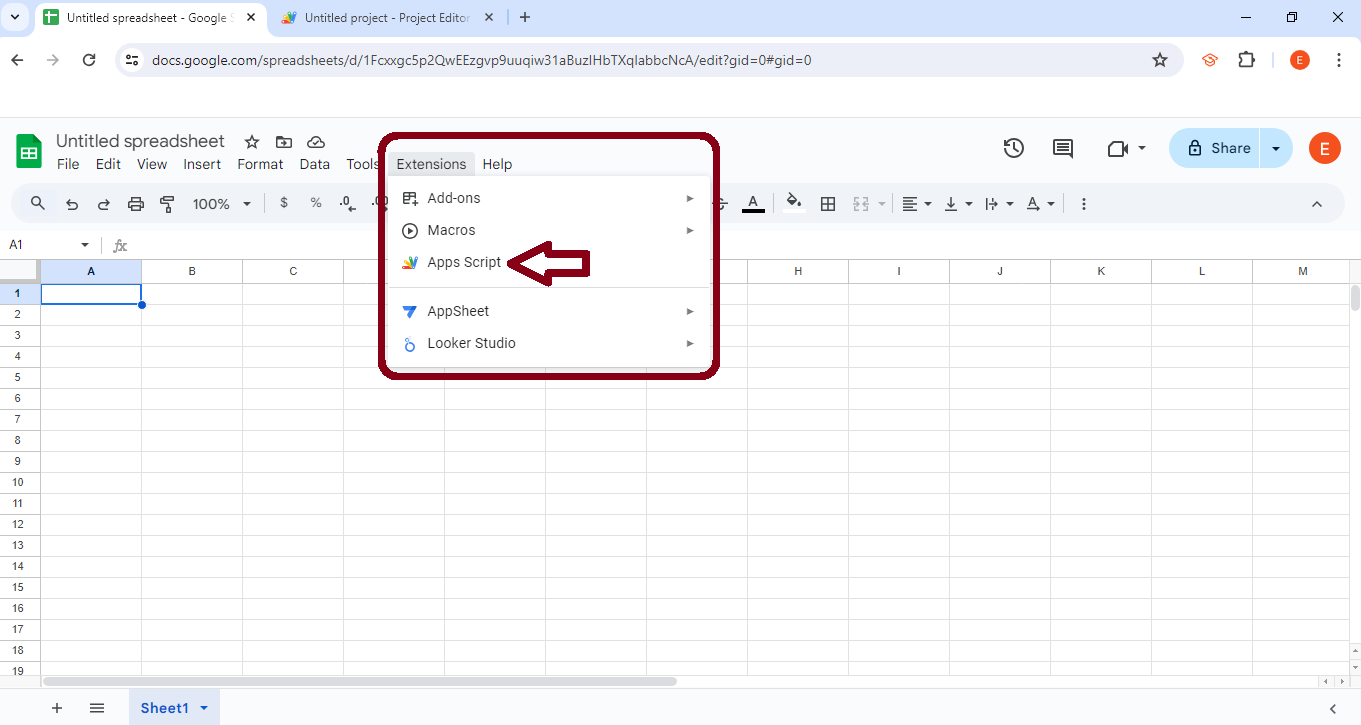This screenshot has width=1361, height=725.
Task: Print the spreadsheet
Action: [135, 203]
